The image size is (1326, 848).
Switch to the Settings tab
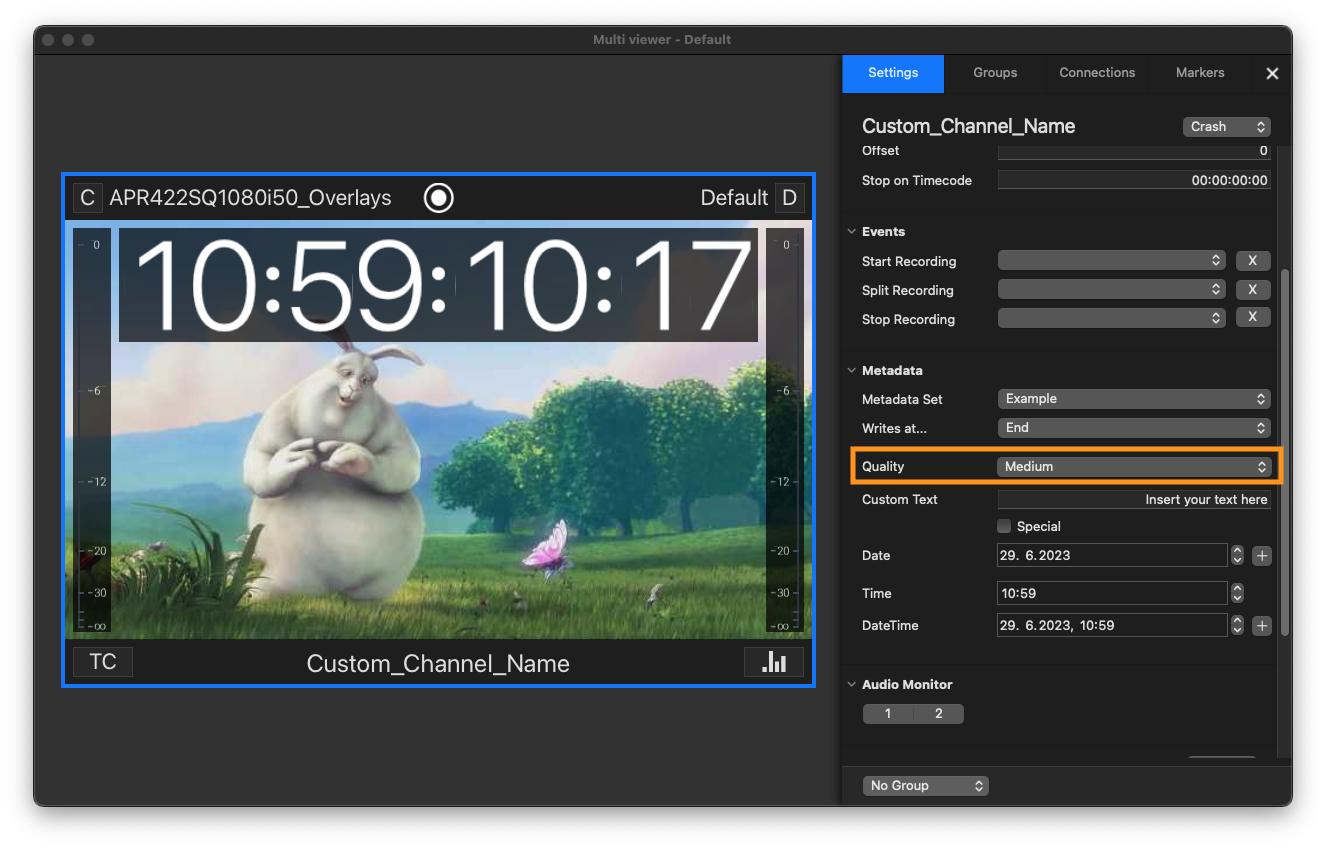(893, 73)
